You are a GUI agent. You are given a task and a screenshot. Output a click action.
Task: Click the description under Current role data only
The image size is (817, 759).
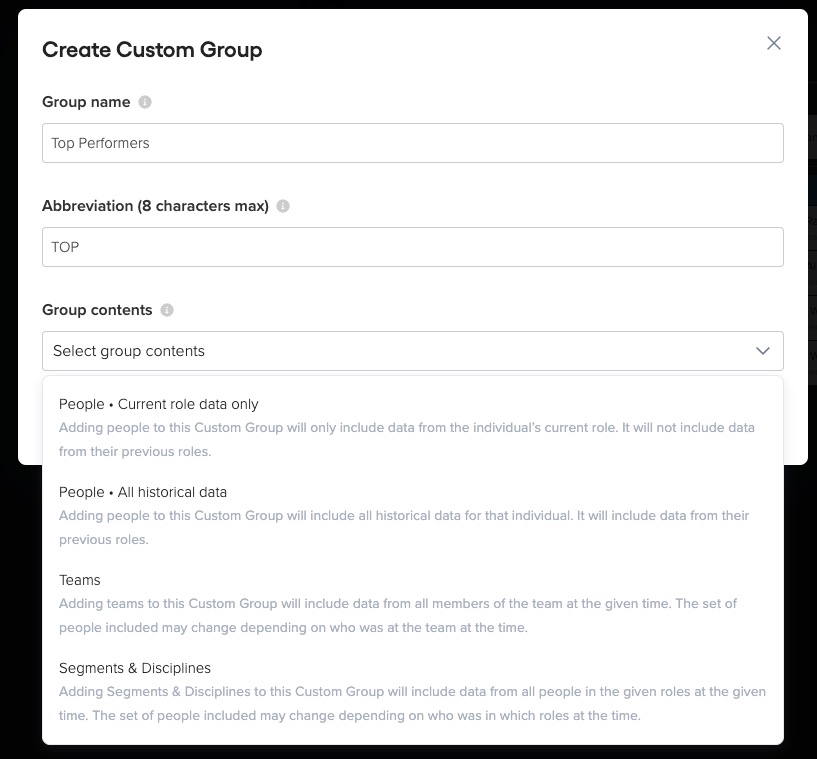406,439
